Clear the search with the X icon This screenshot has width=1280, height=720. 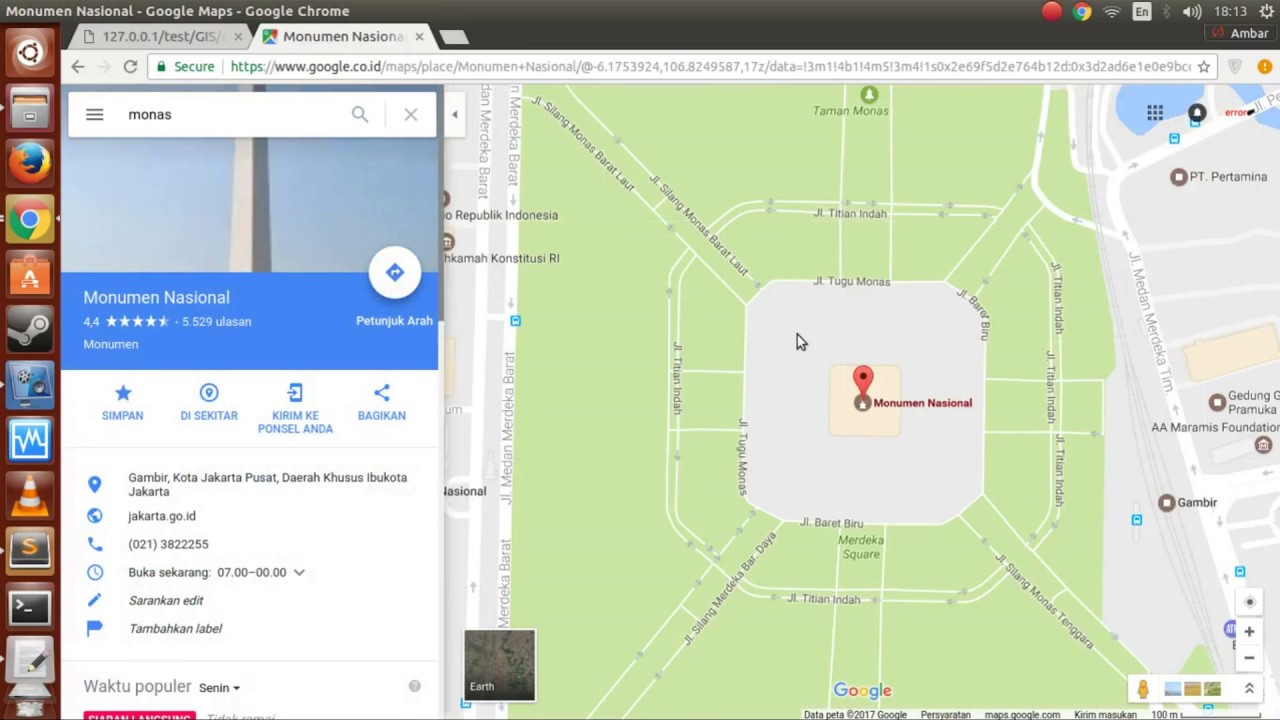pyautogui.click(x=411, y=114)
